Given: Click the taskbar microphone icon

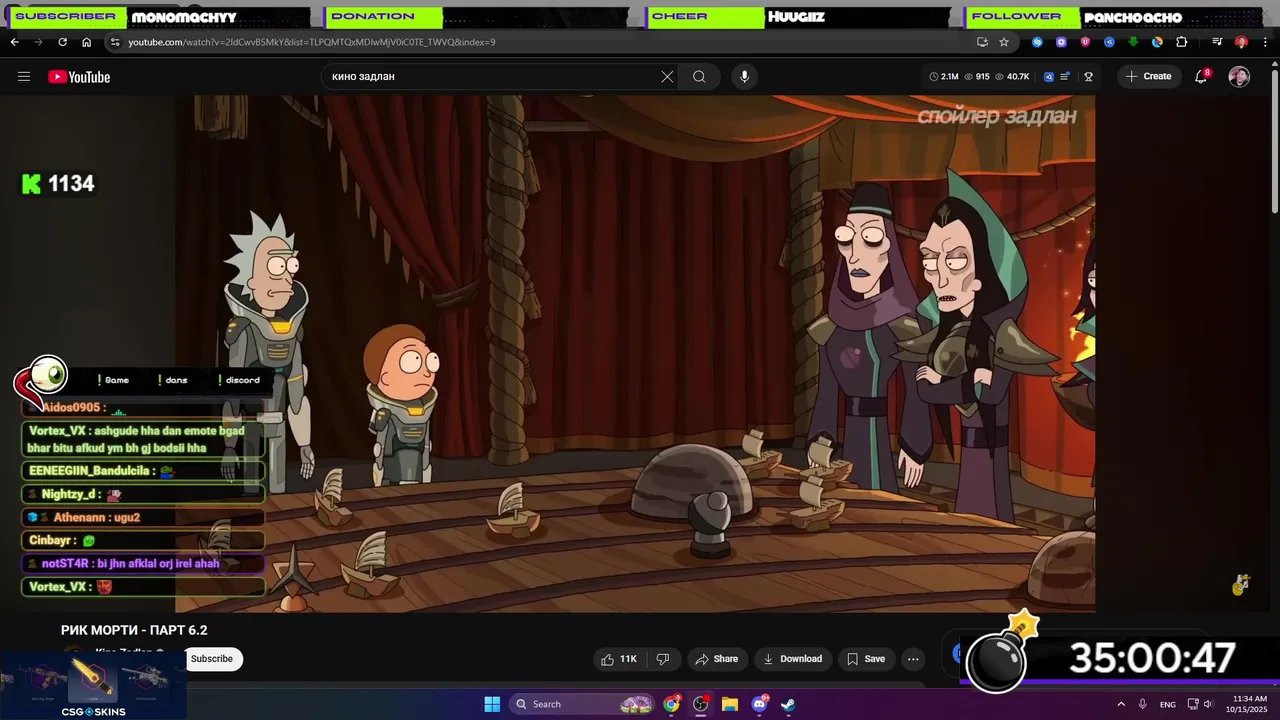Looking at the screenshot, I should coord(1143,704).
